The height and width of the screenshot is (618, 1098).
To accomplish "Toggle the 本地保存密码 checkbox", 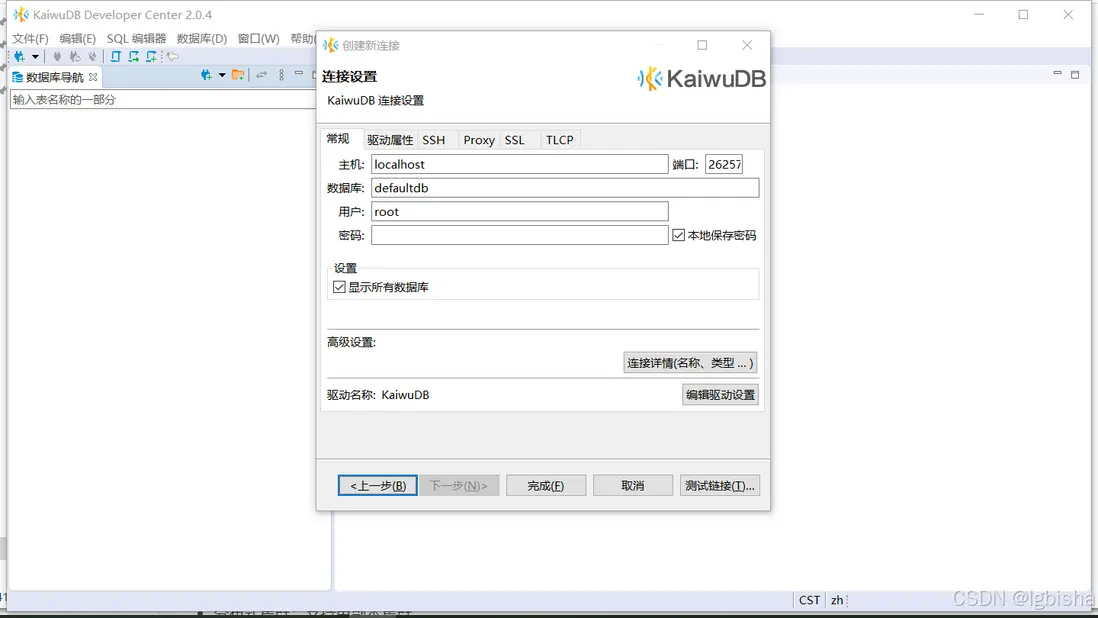I will pyautogui.click(x=679, y=235).
